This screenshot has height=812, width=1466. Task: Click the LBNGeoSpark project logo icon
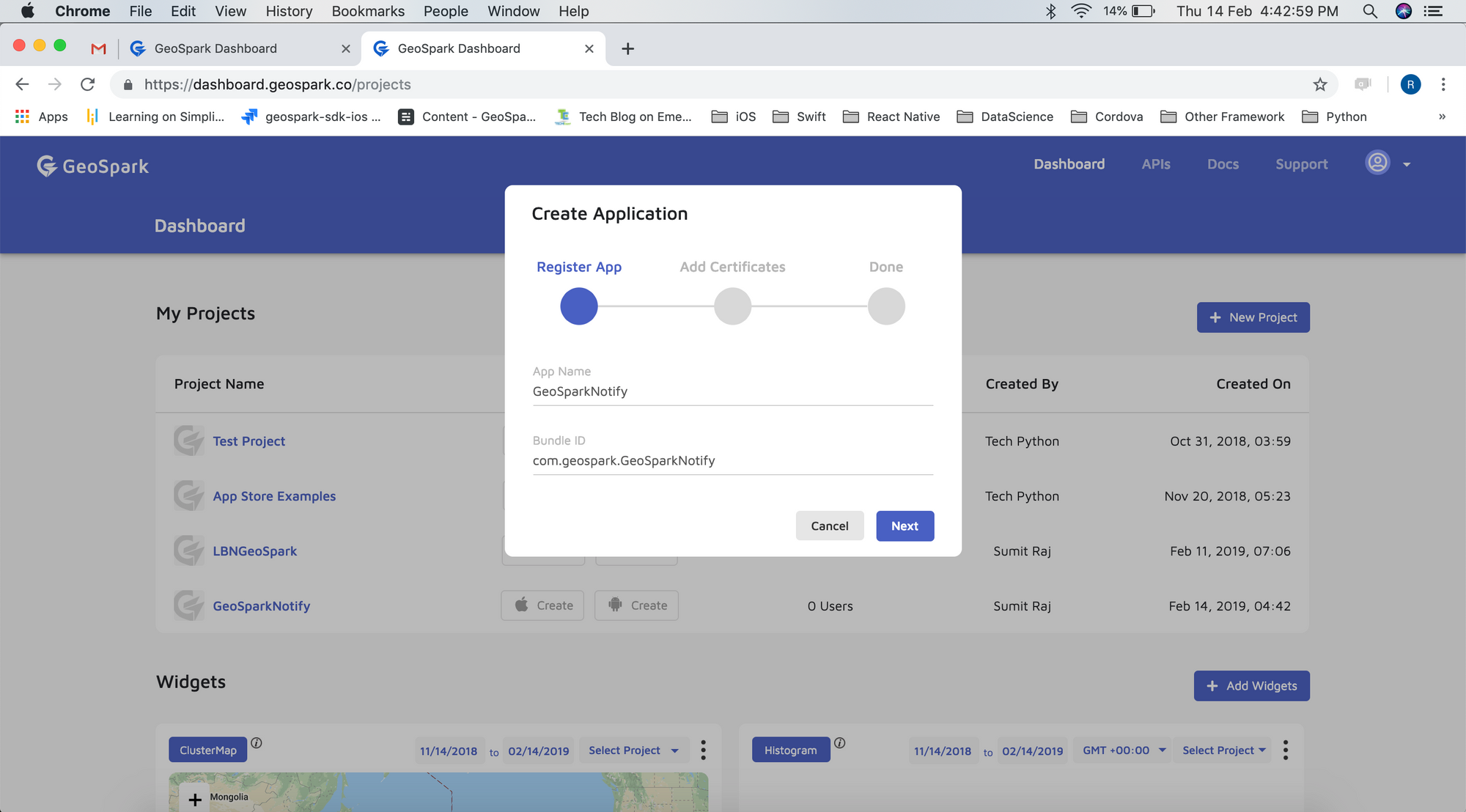click(188, 550)
